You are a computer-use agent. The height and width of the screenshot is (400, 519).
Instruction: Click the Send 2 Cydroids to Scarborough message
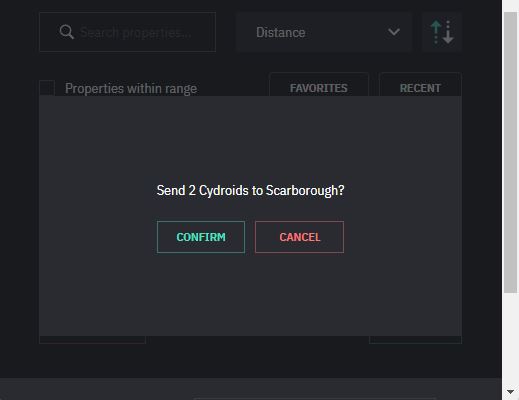click(250, 191)
